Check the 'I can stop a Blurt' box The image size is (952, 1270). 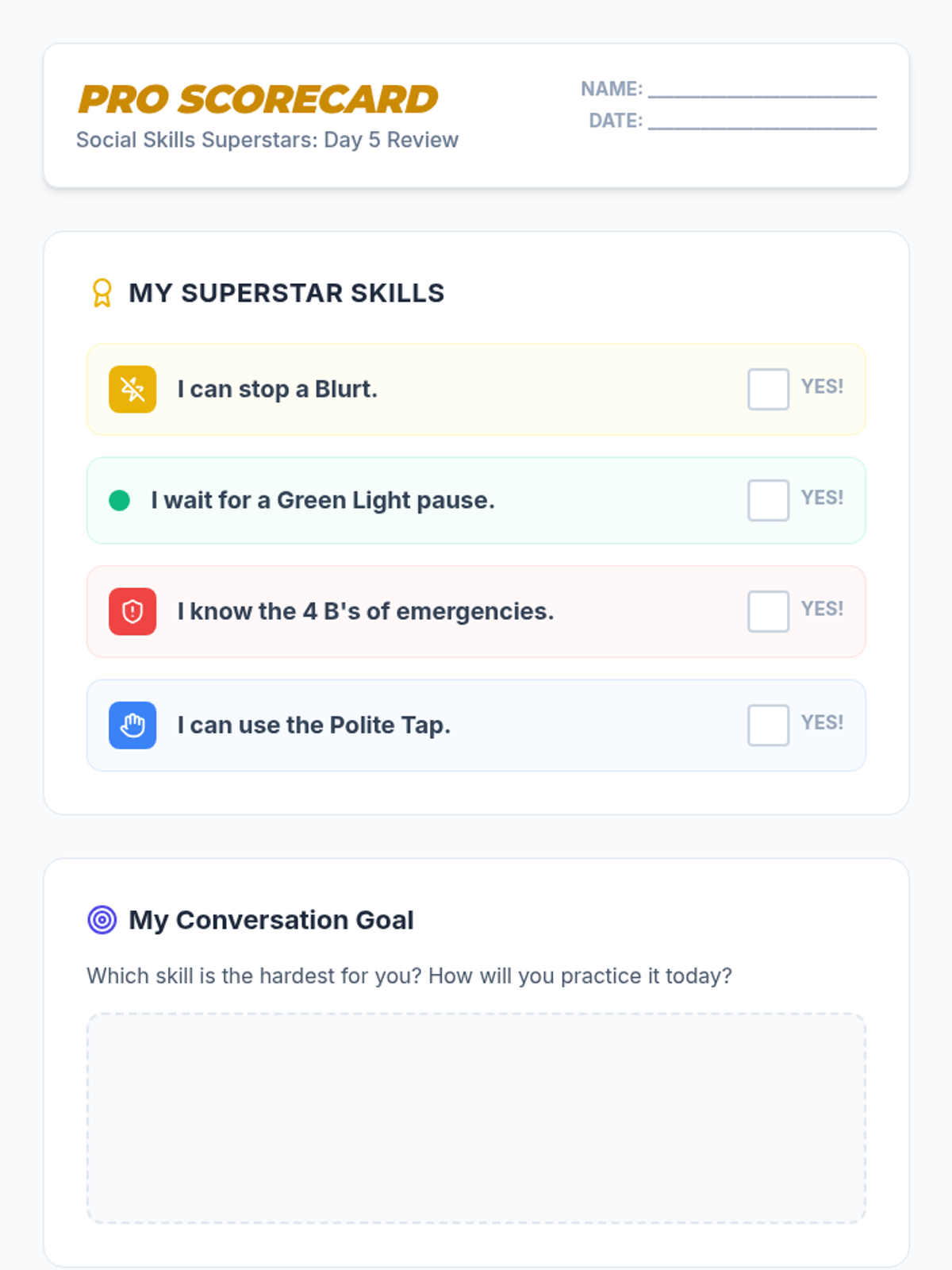pyautogui.click(x=768, y=389)
